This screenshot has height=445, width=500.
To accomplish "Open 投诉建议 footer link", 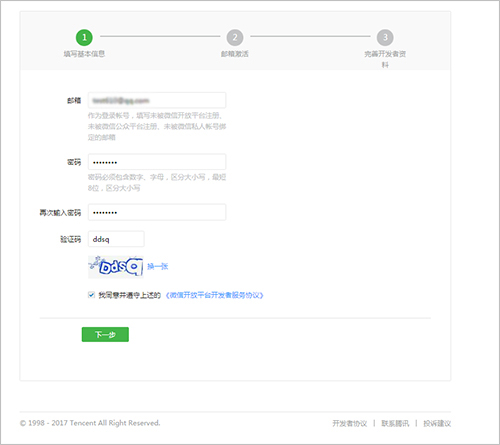I will pyautogui.click(x=437, y=423).
